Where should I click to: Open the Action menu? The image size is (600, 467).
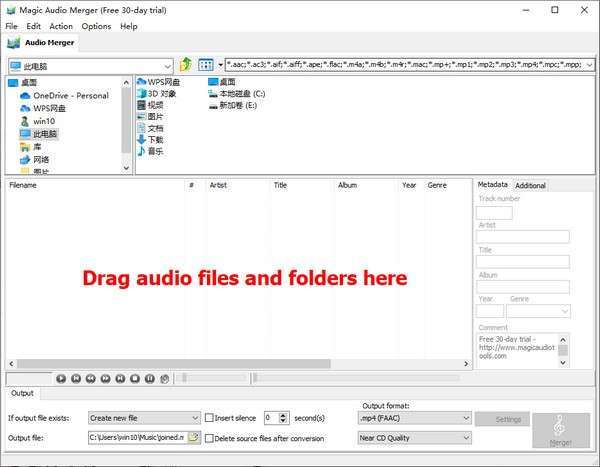61,26
